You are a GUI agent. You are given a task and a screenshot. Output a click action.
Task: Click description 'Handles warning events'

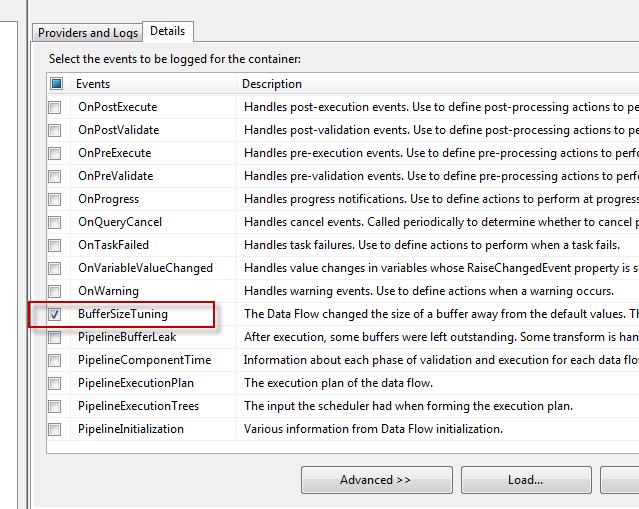pyautogui.click(x=429, y=291)
